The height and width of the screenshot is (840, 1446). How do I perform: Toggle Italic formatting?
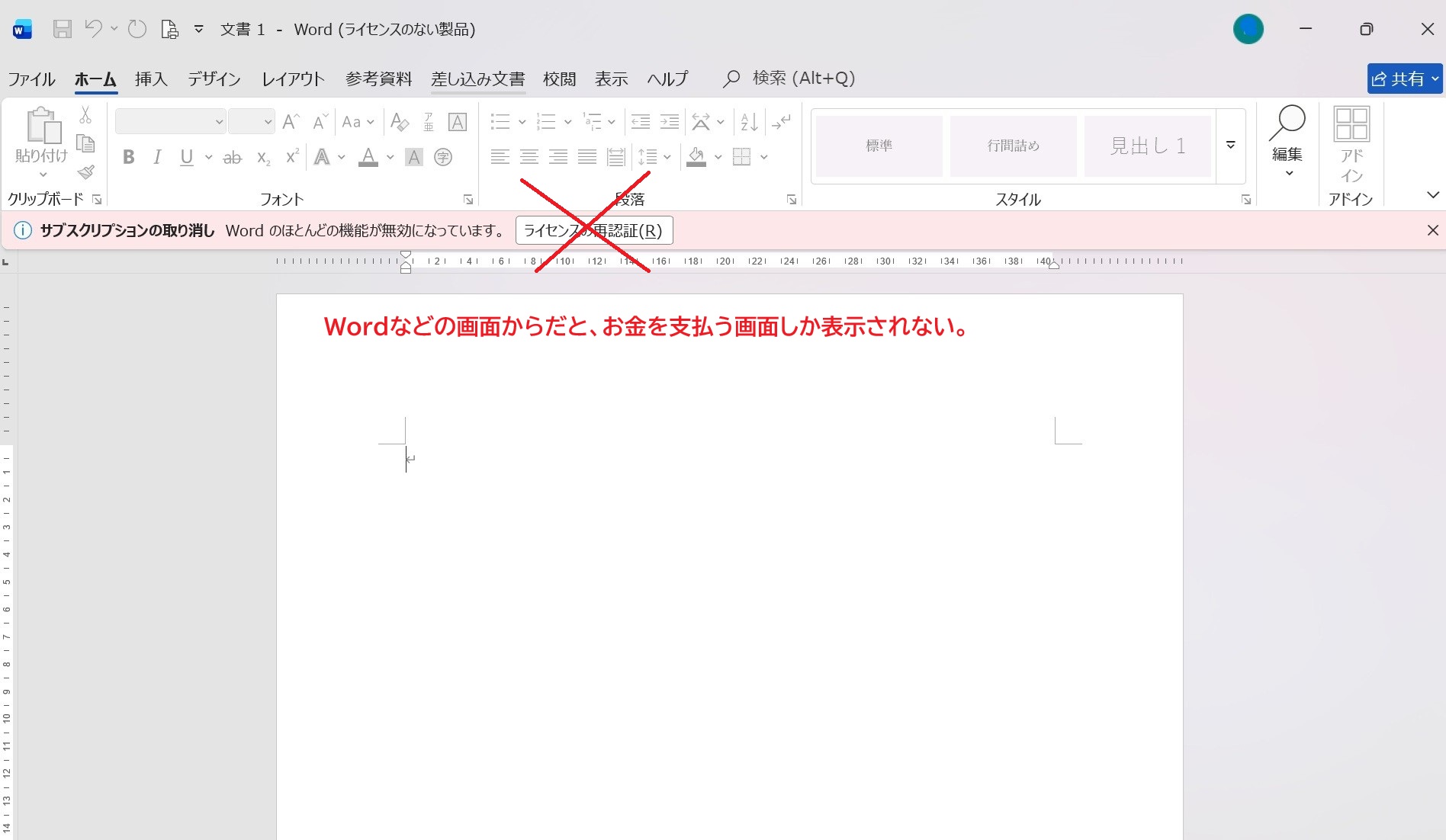(x=157, y=157)
